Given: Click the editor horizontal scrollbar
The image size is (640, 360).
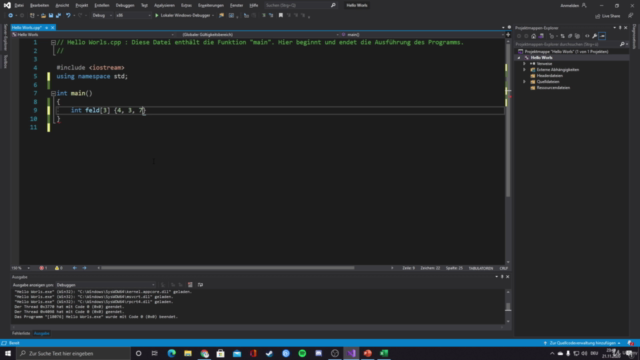Looking at the screenshot, I should click(x=228, y=268).
